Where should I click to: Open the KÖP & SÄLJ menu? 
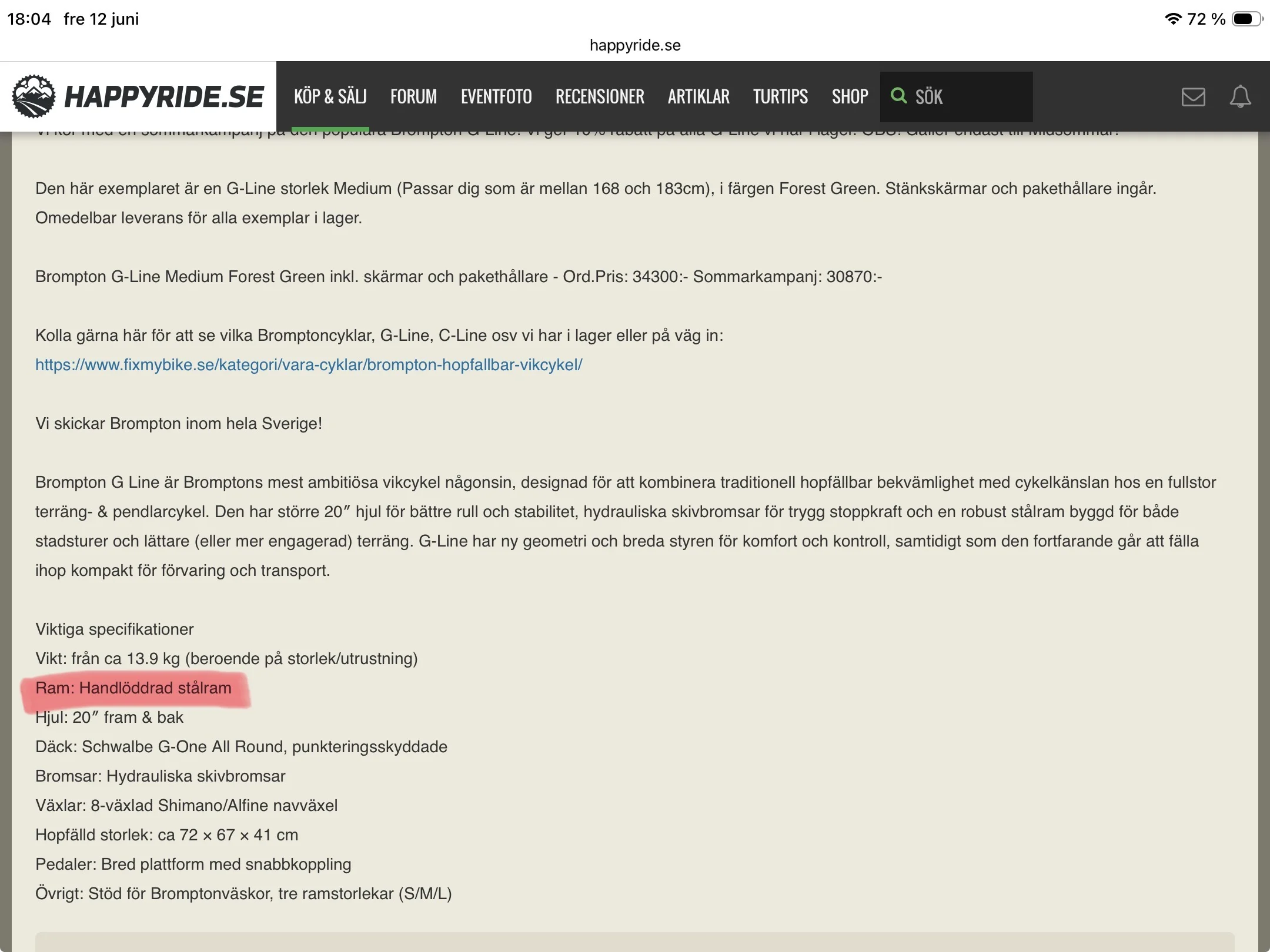point(330,96)
